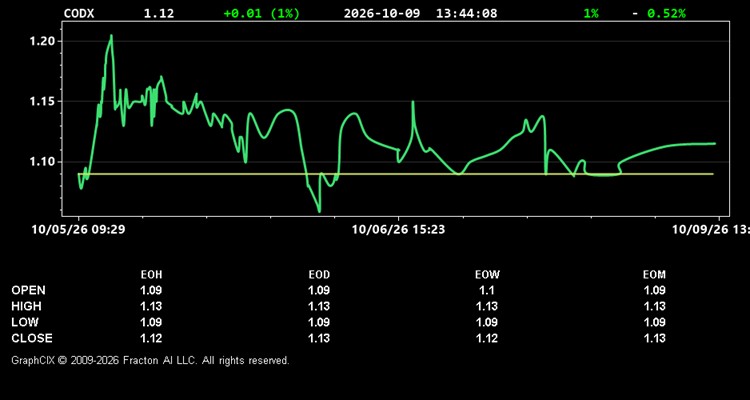Click the date 2026-10-09 in header
This screenshot has width=750, height=400.
(382, 13)
